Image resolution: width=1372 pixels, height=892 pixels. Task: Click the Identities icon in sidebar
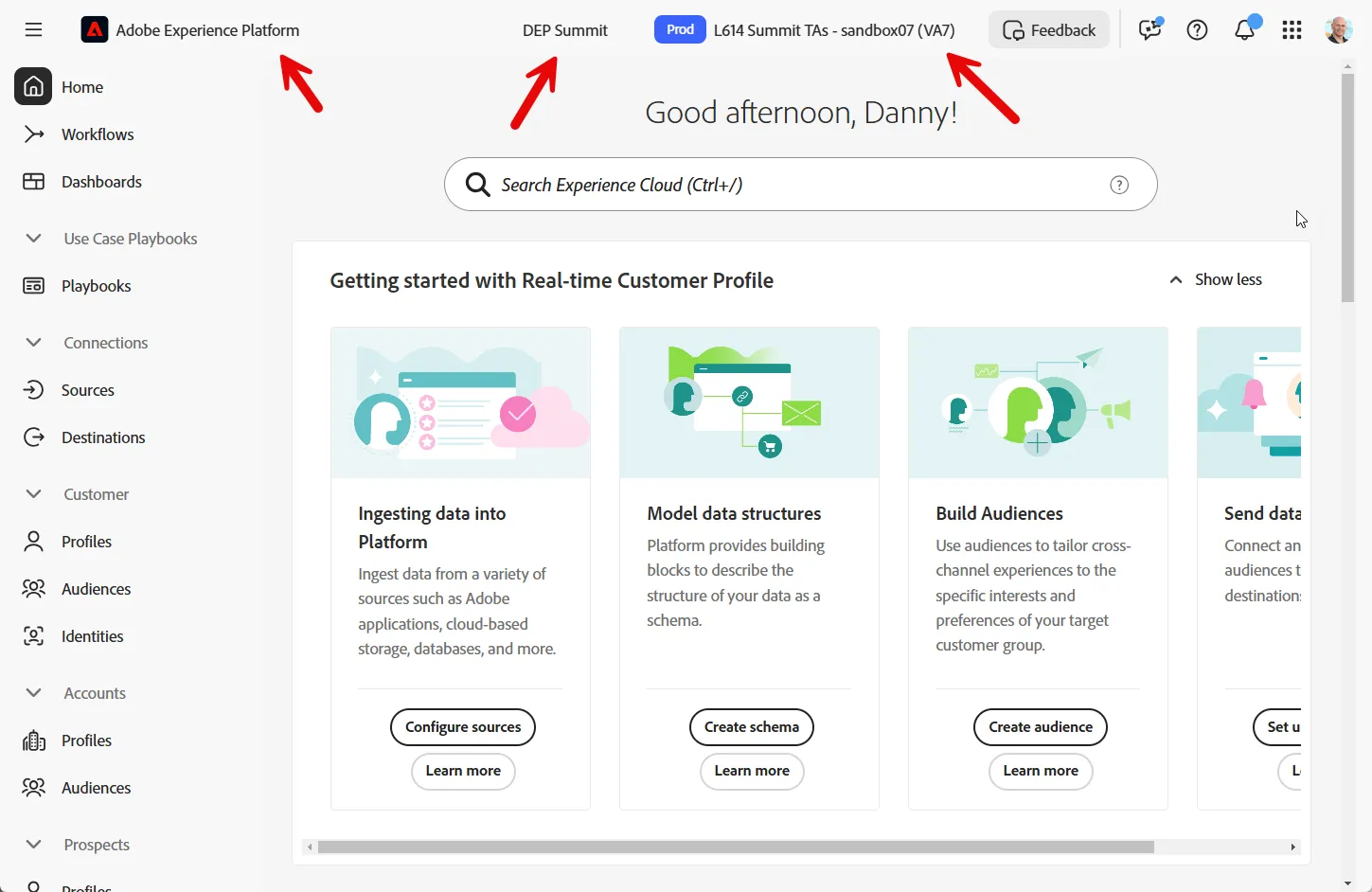[x=33, y=636]
